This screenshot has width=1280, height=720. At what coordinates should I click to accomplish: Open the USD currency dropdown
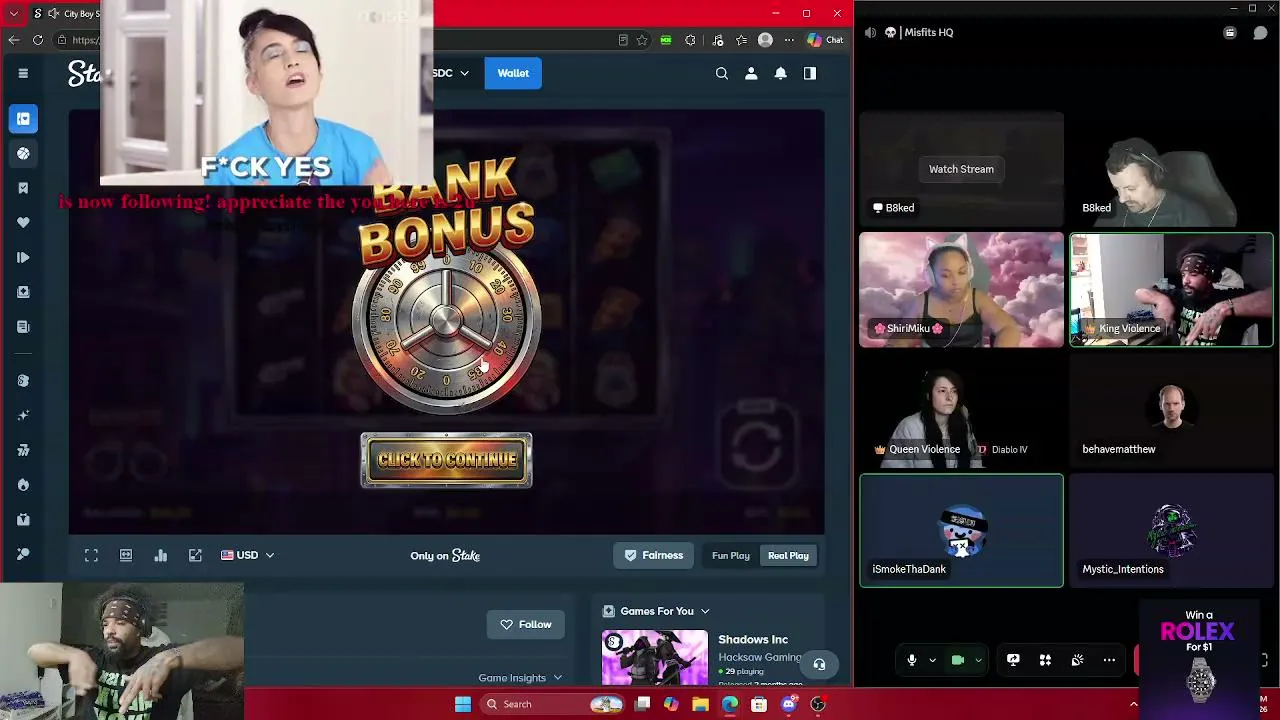[247, 555]
